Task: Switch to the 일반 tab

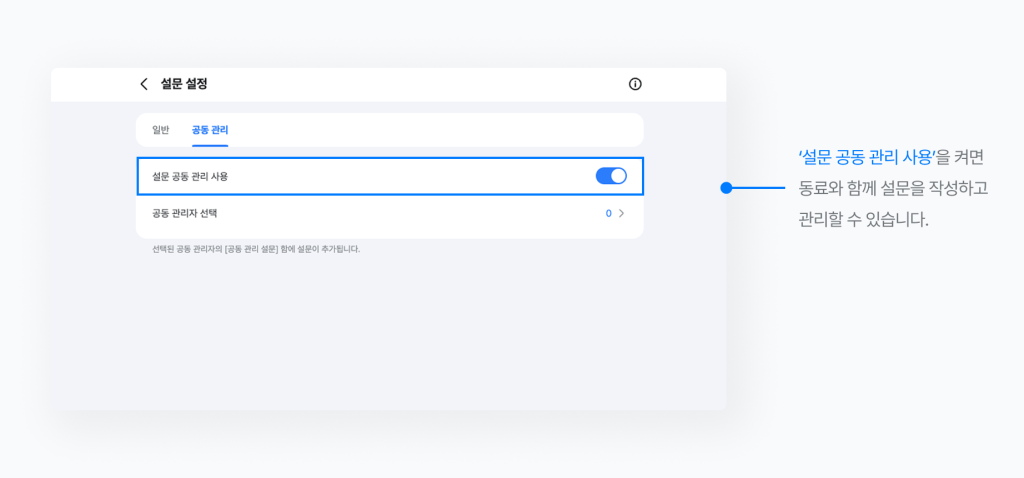Action: coord(161,130)
